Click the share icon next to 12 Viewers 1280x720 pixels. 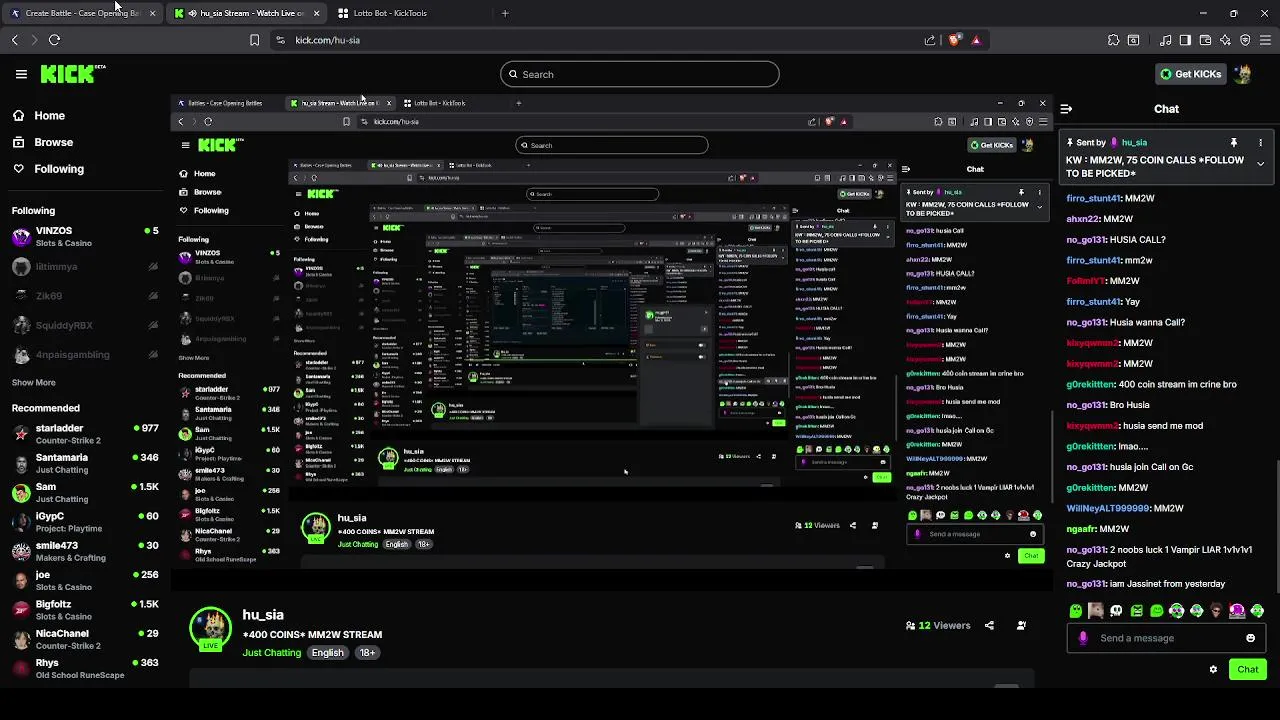(989, 625)
